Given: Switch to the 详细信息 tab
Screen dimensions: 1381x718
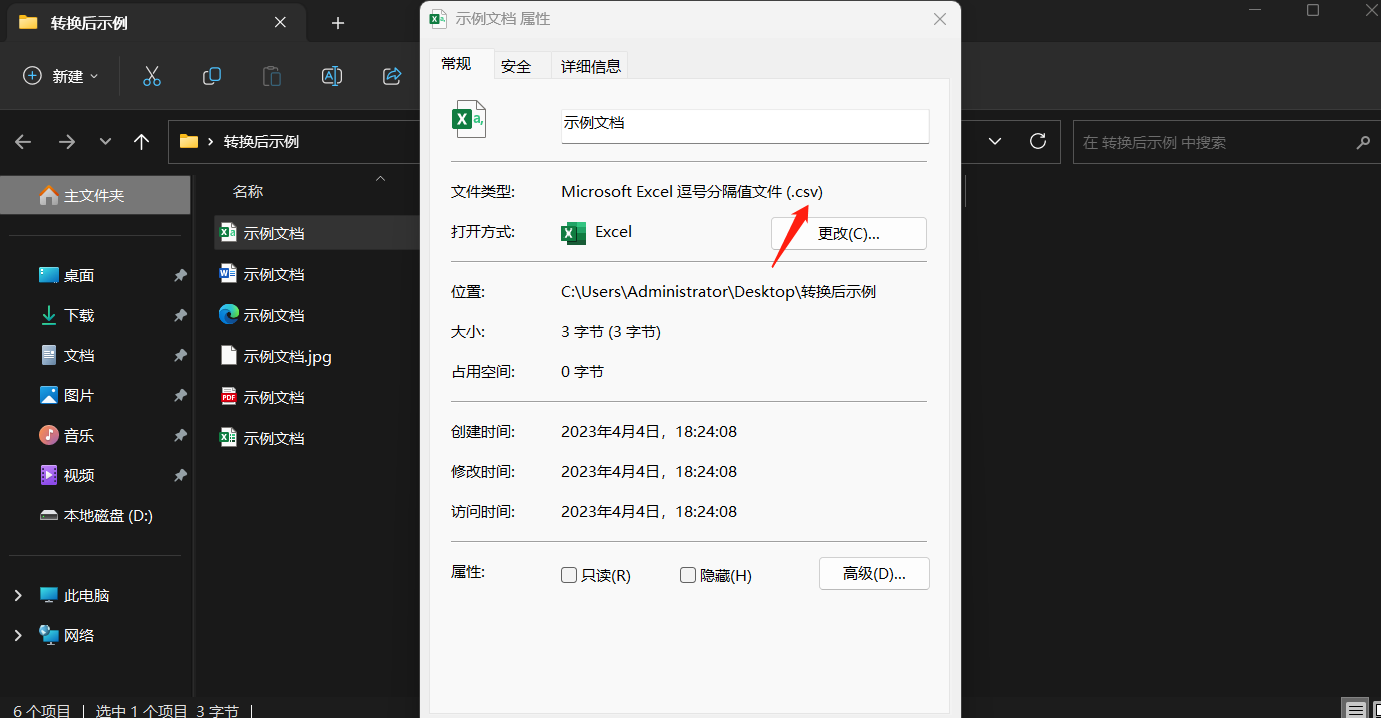Looking at the screenshot, I should pyautogui.click(x=589, y=65).
